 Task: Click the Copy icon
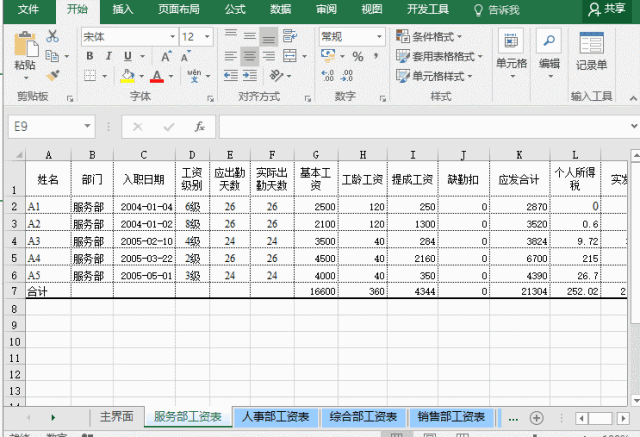(52, 56)
